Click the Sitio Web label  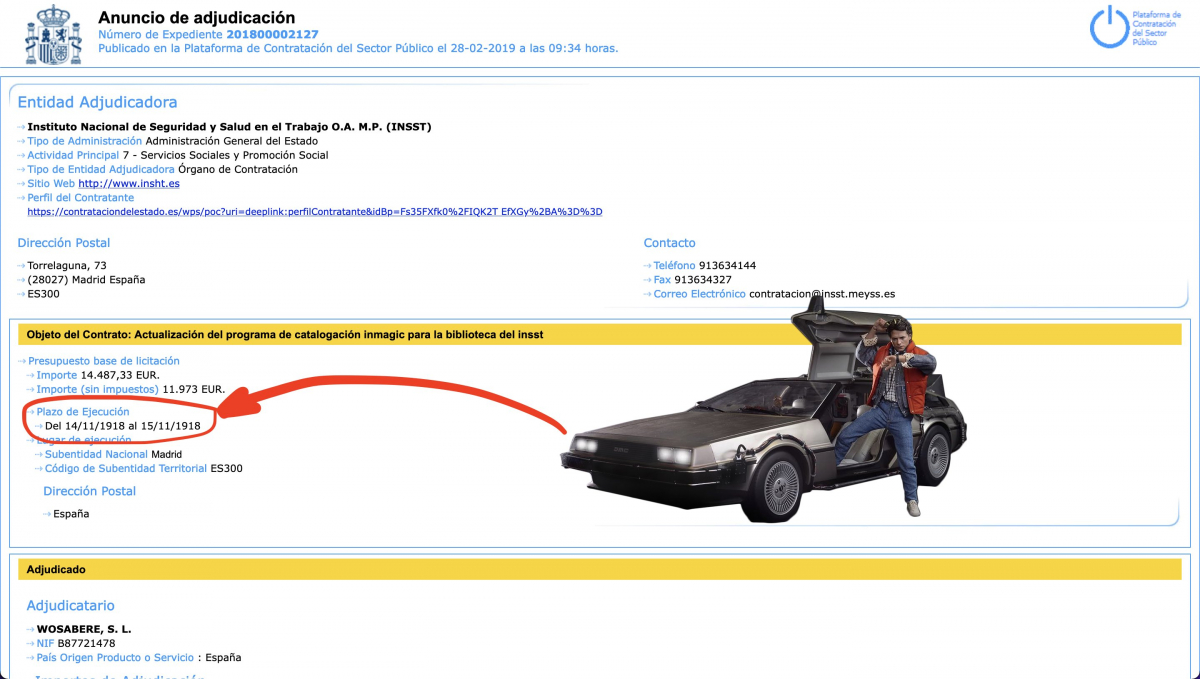click(51, 184)
